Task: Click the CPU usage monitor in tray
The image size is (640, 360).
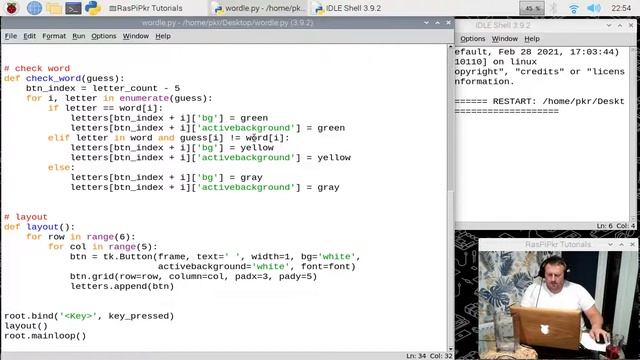Action: point(531,8)
